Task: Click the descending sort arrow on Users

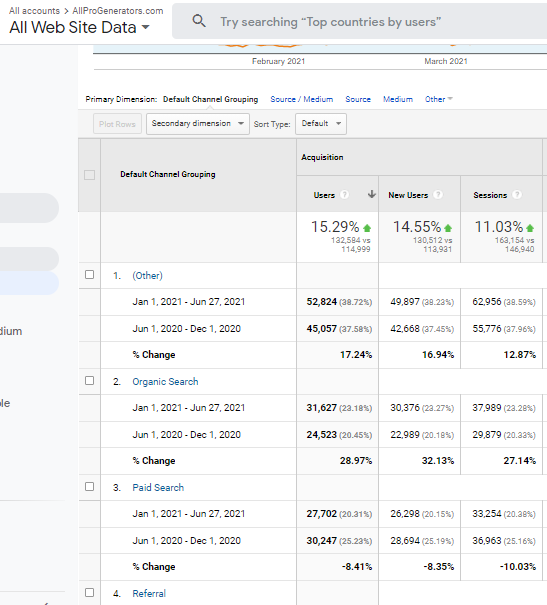Action: pyautogui.click(x=371, y=194)
